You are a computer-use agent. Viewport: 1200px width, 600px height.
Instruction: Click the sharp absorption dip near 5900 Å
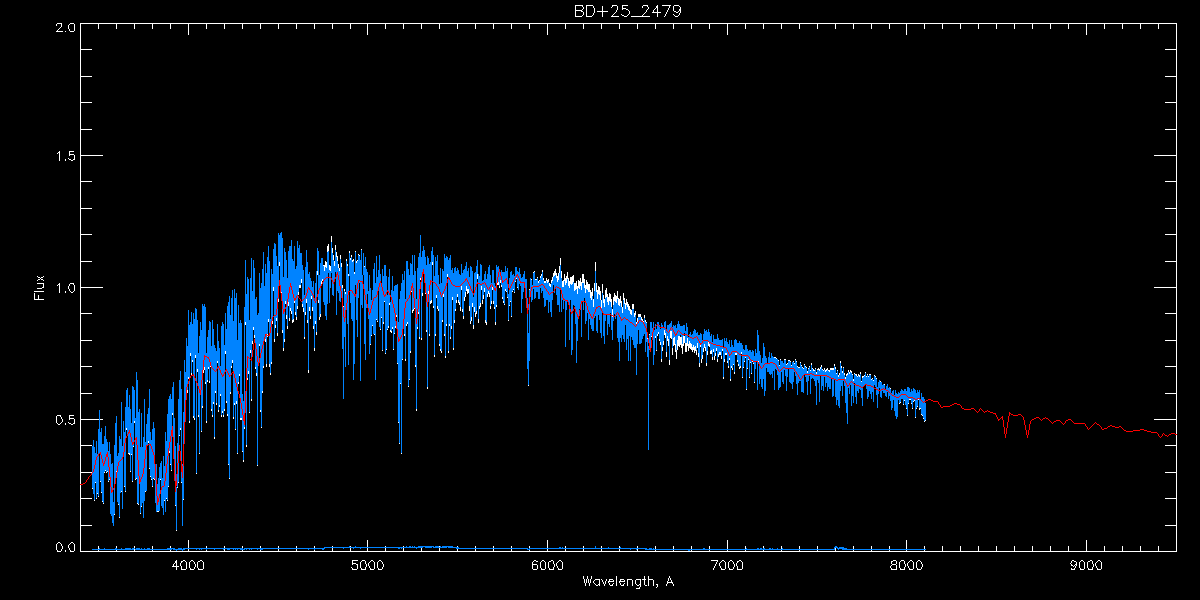pyautogui.click(x=529, y=384)
